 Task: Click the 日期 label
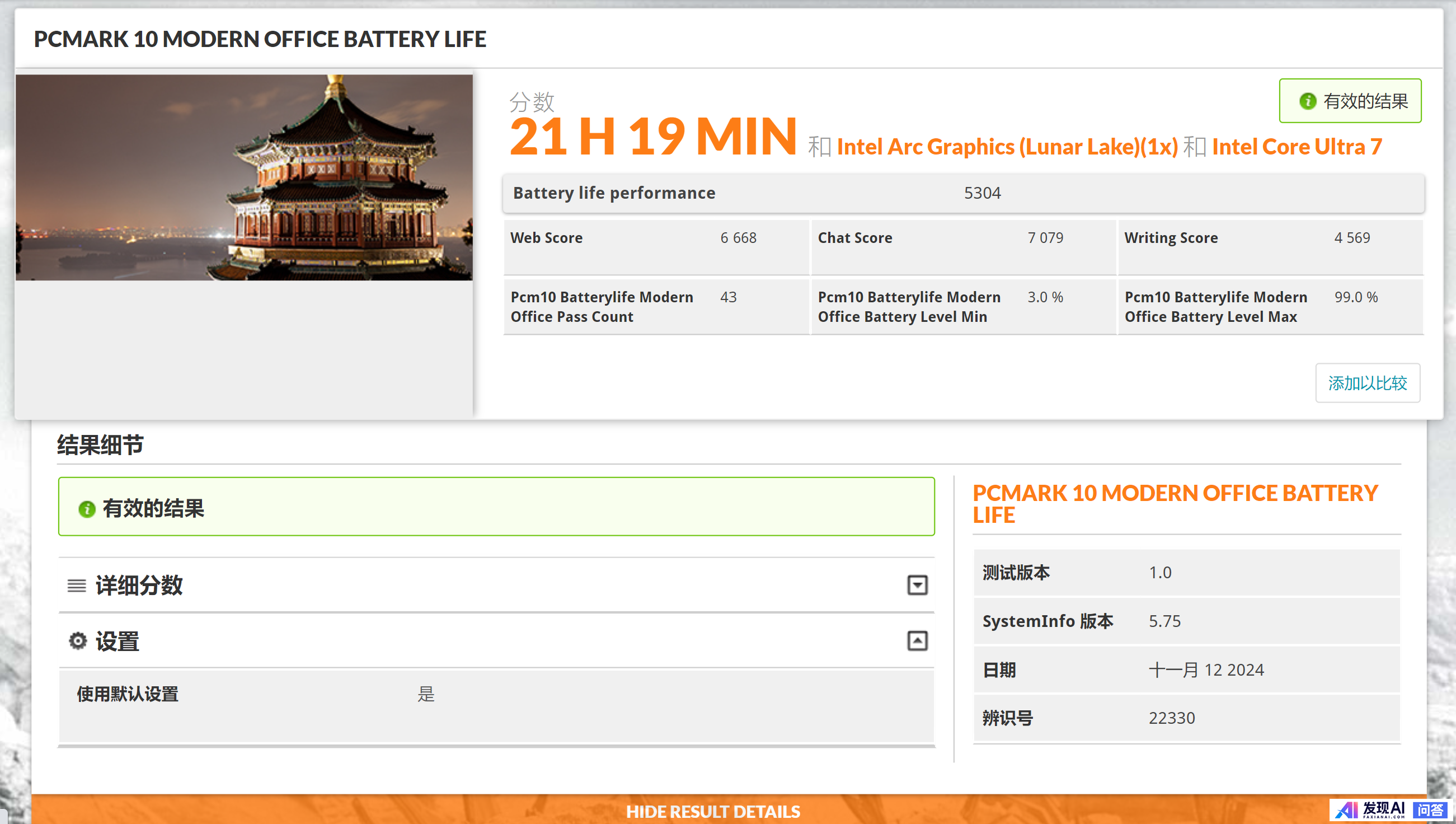point(999,670)
